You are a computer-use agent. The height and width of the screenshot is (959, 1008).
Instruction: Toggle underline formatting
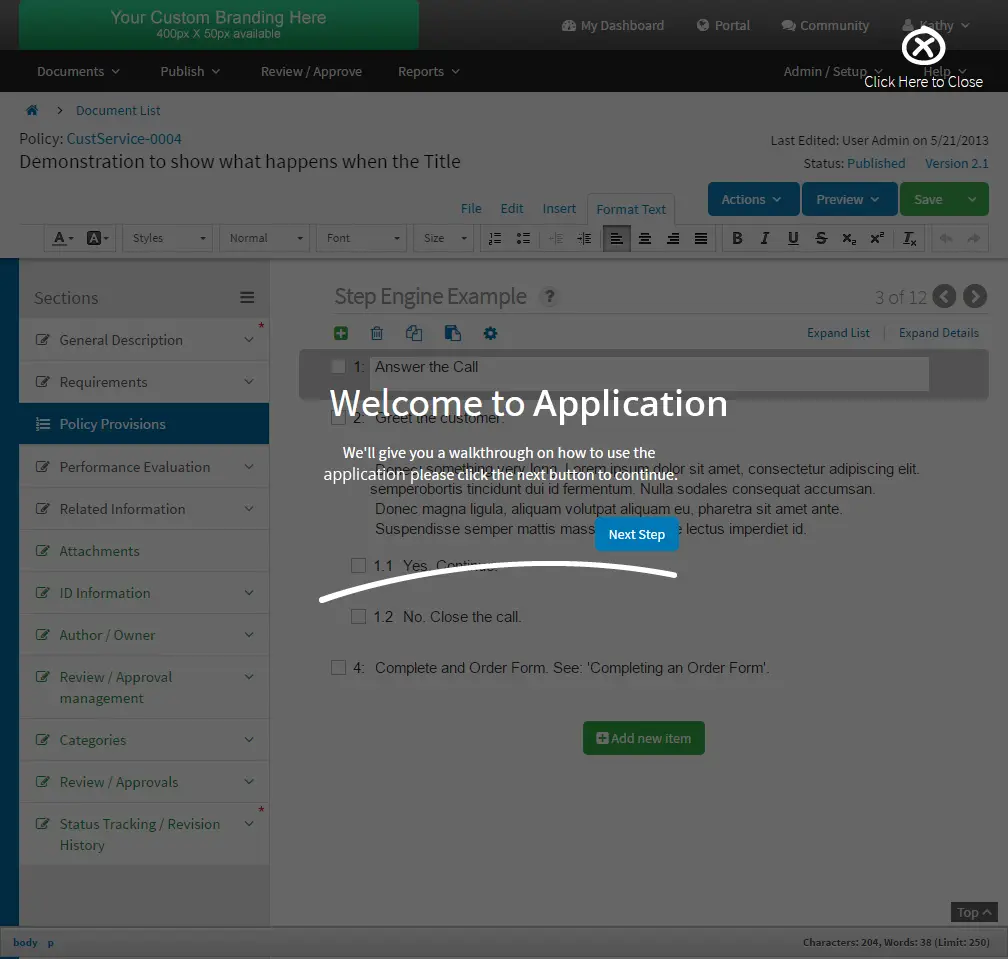(x=793, y=238)
